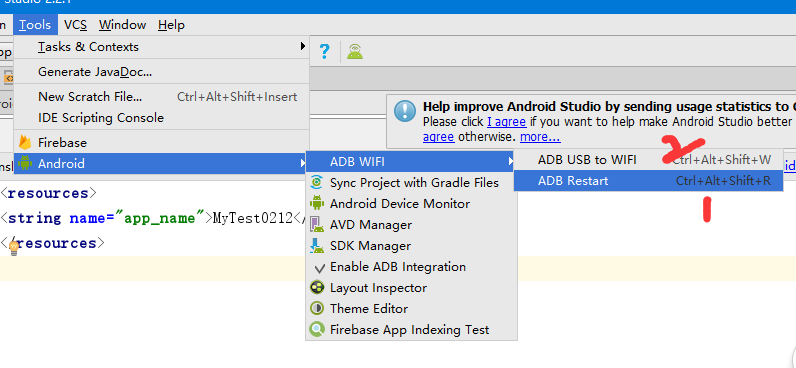The image size is (796, 368).
Task: Expand the ADB WIFI submenu arrow
Action: coord(510,161)
